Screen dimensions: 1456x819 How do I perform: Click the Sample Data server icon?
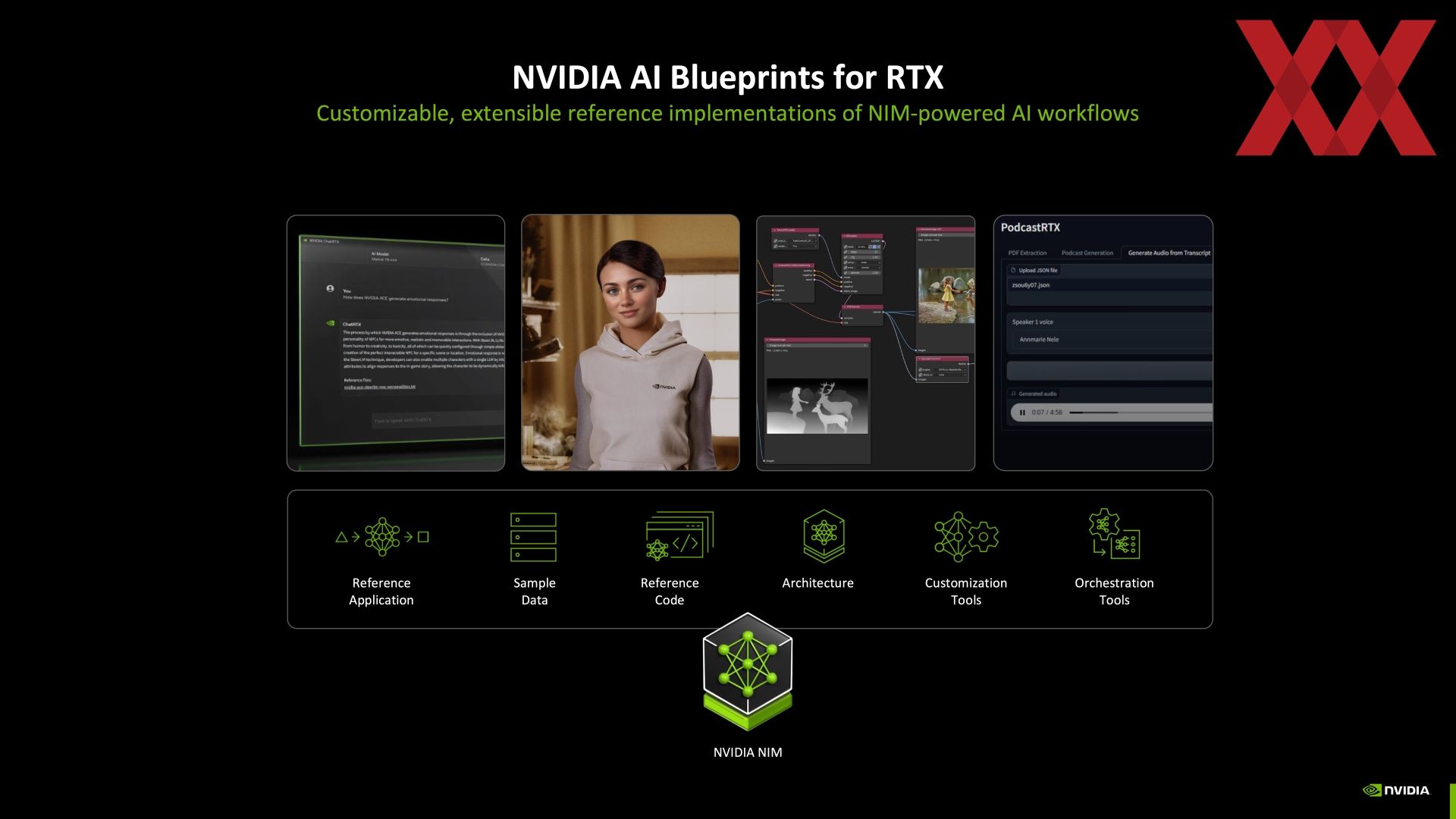(x=533, y=537)
